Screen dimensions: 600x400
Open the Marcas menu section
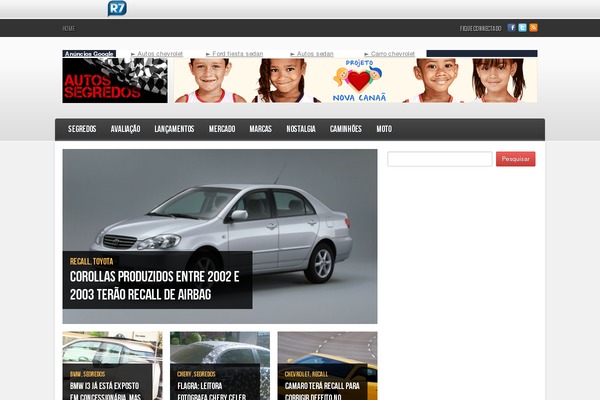pos(261,129)
